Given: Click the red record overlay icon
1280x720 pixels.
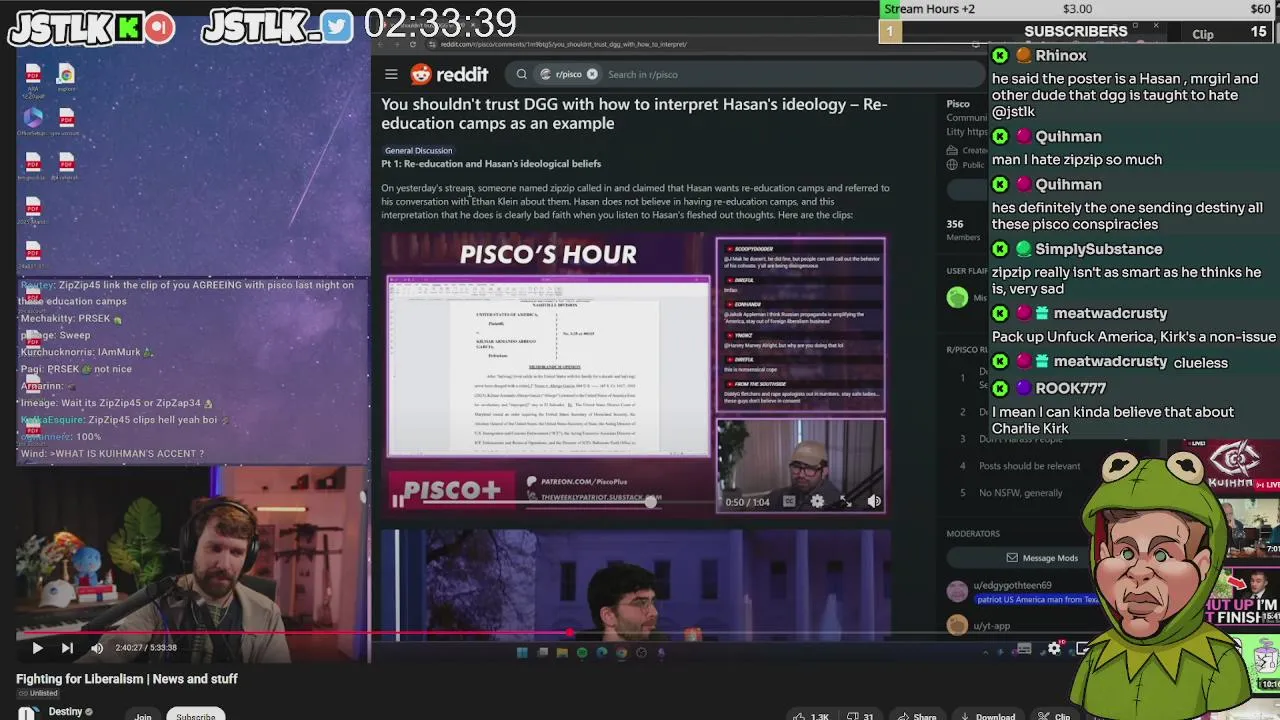Looking at the screenshot, I should pos(159,28).
